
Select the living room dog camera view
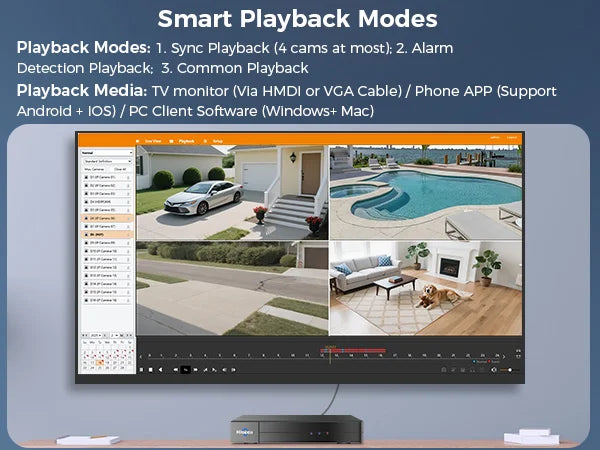426,288
